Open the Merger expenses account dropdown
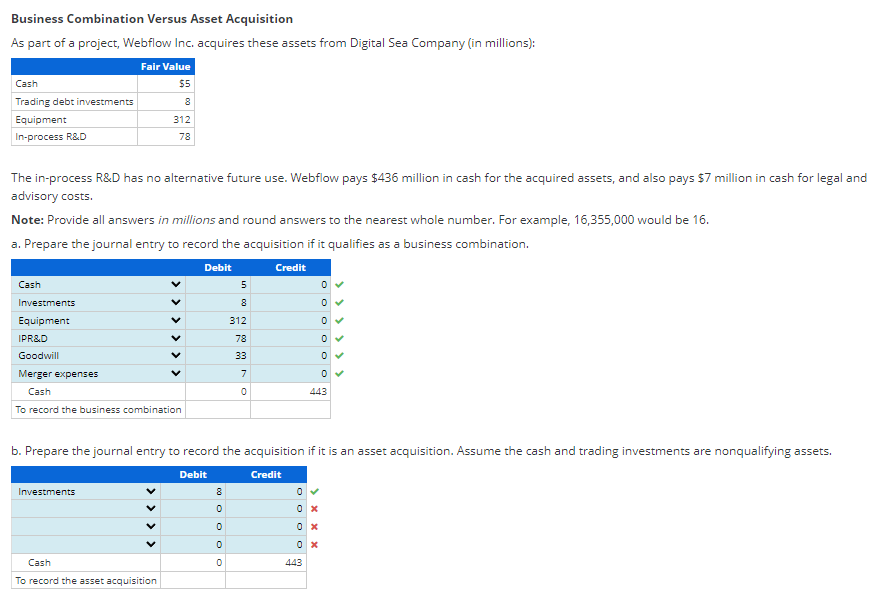Screen dimensions: 890x602 pyautogui.click(x=98, y=373)
